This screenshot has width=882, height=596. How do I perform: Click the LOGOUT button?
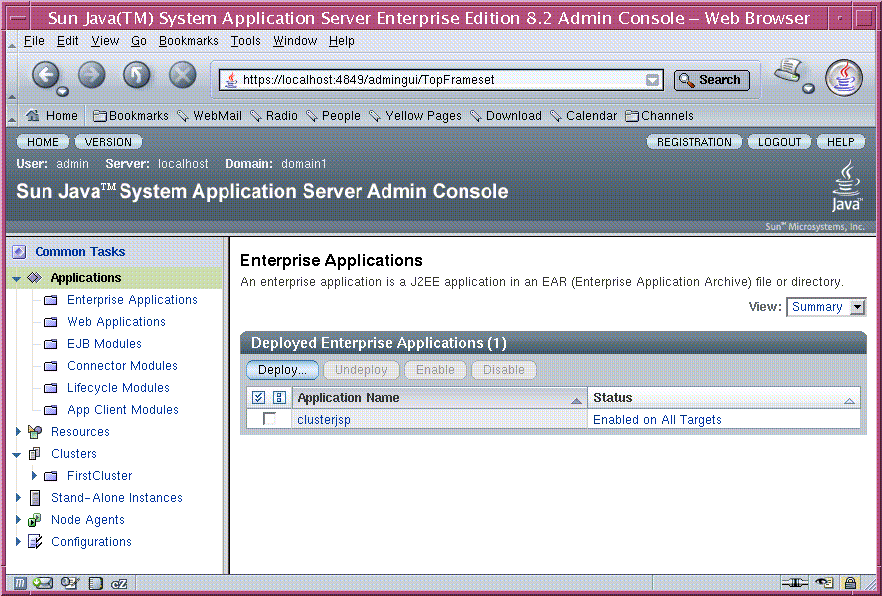pyautogui.click(x=779, y=142)
